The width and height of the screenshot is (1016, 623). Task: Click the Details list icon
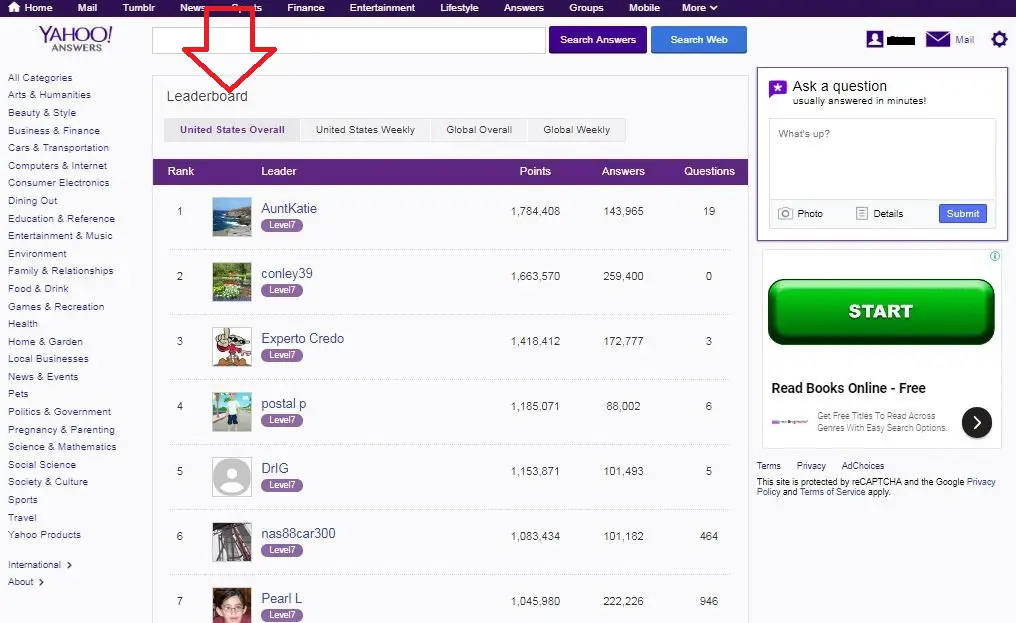click(x=862, y=213)
